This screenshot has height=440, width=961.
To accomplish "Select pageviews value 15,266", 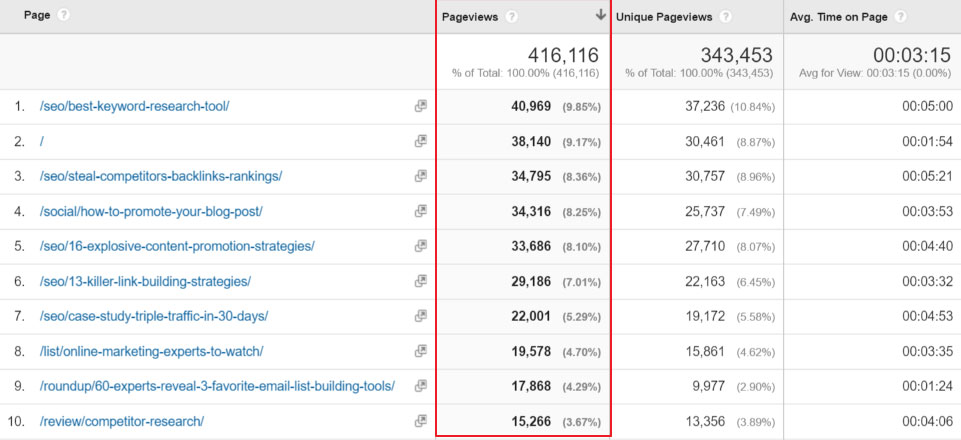I will point(531,421).
